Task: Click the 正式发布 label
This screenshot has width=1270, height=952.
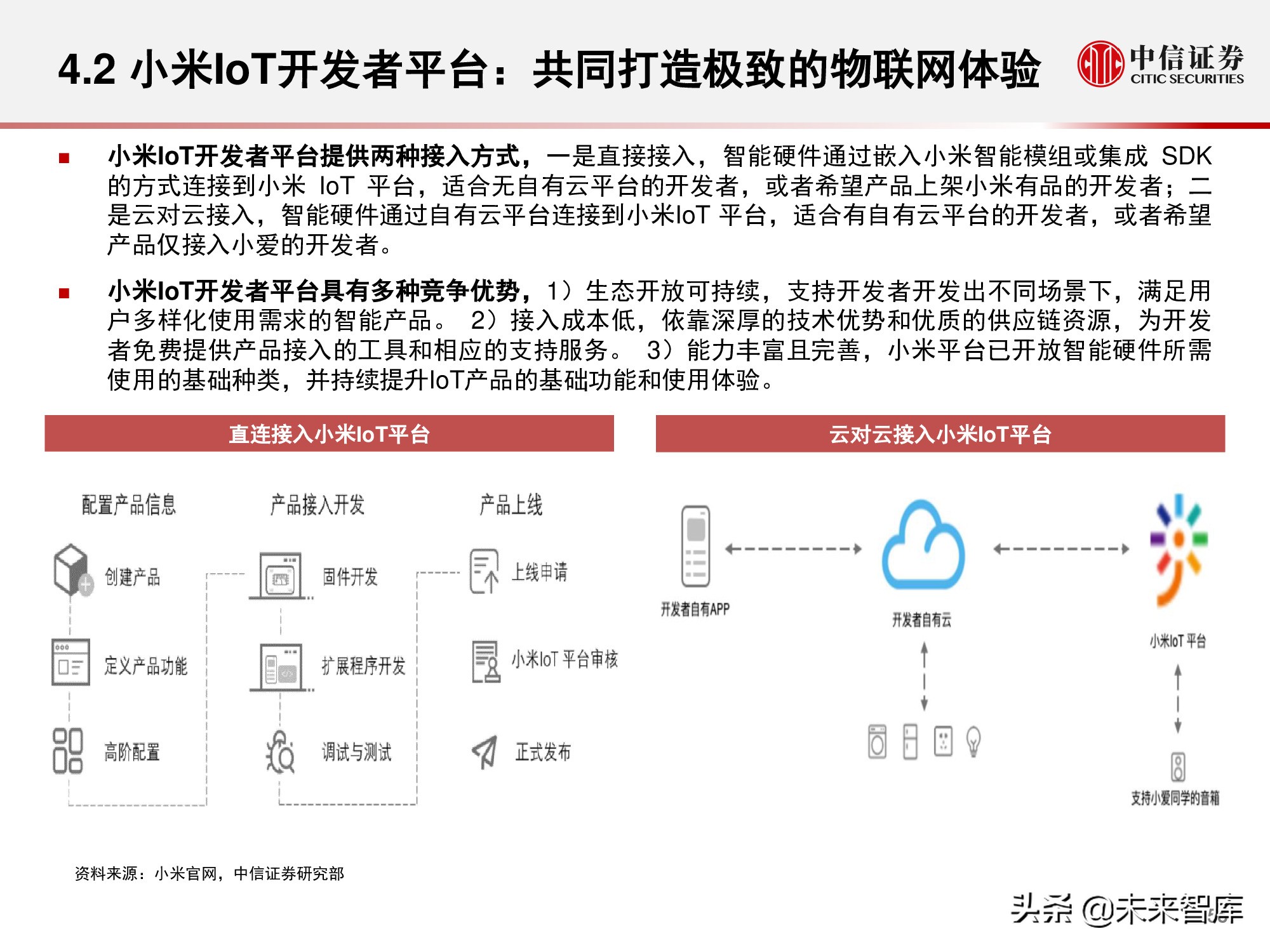Action: pyautogui.click(x=543, y=752)
